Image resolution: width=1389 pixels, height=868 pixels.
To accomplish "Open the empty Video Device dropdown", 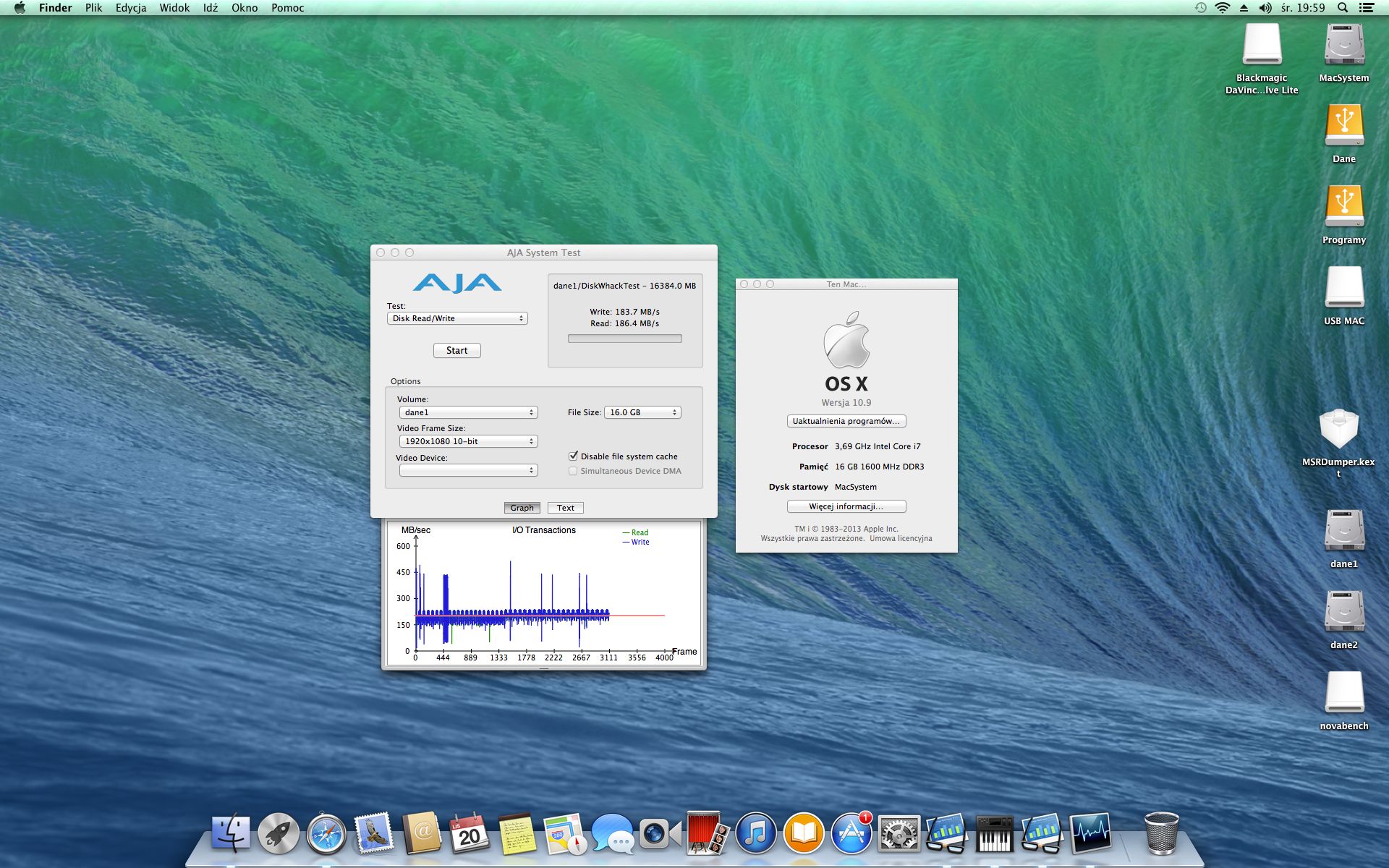I will (468, 470).
